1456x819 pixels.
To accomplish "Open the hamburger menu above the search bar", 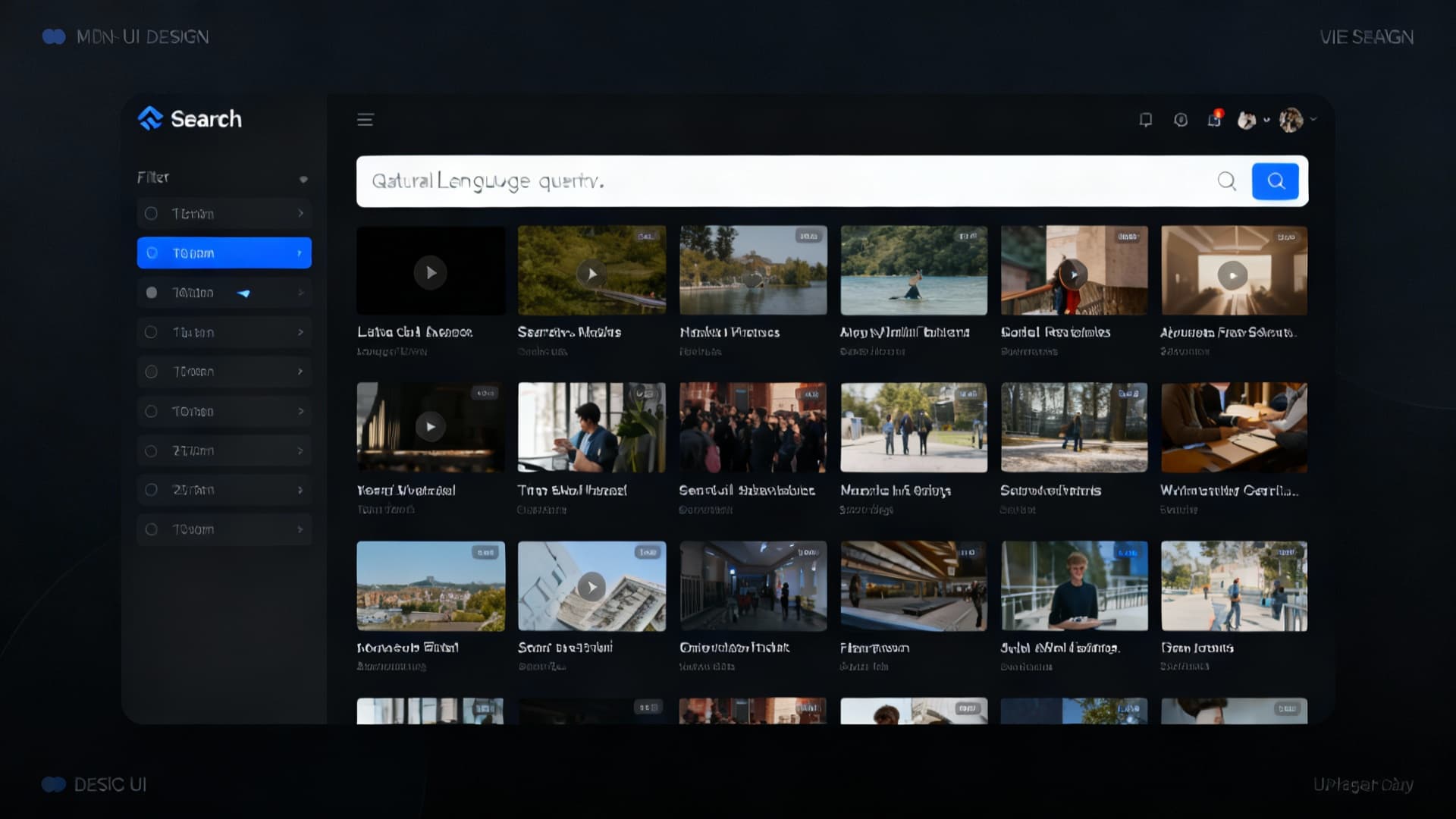I will pyautogui.click(x=365, y=119).
